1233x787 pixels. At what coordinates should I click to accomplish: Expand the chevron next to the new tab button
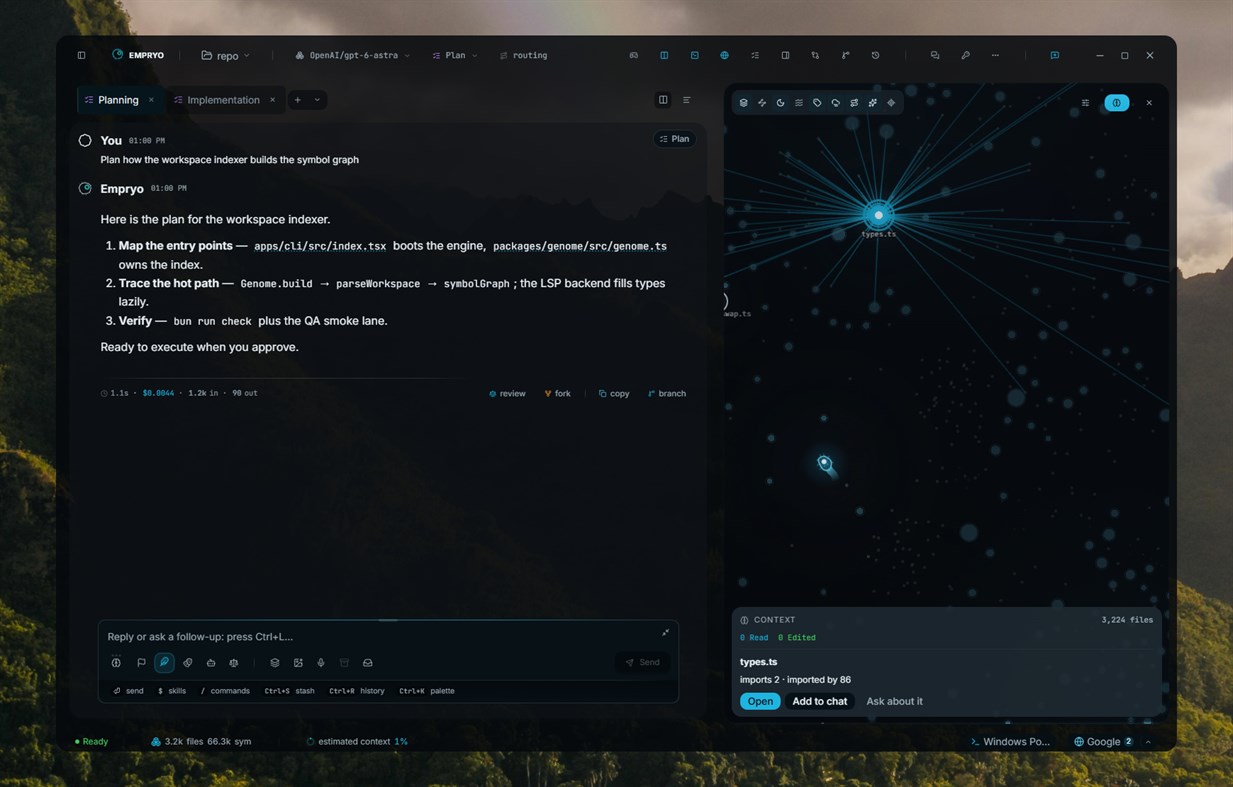[317, 100]
